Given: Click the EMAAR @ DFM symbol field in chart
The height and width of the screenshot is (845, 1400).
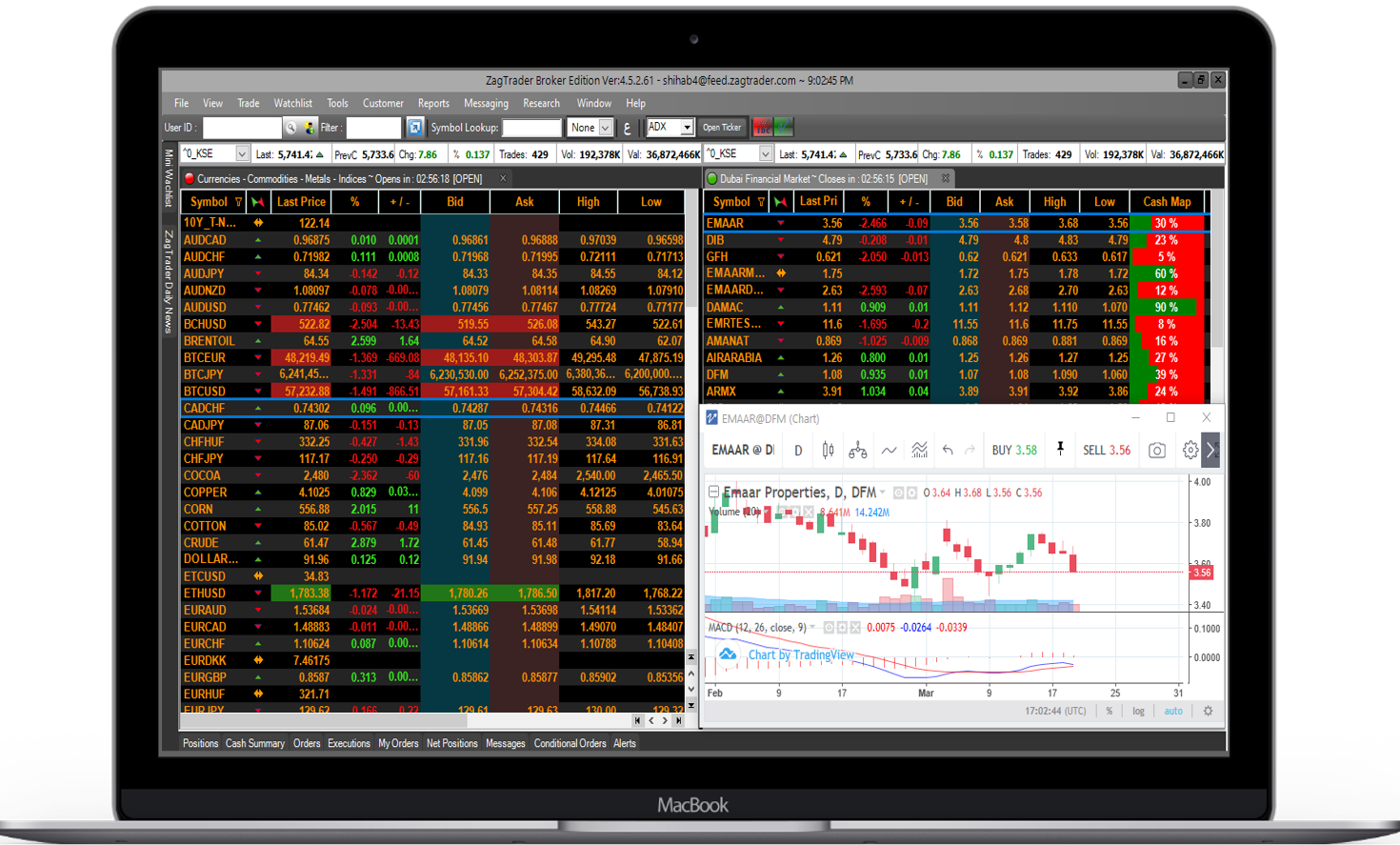Looking at the screenshot, I should coord(743,451).
